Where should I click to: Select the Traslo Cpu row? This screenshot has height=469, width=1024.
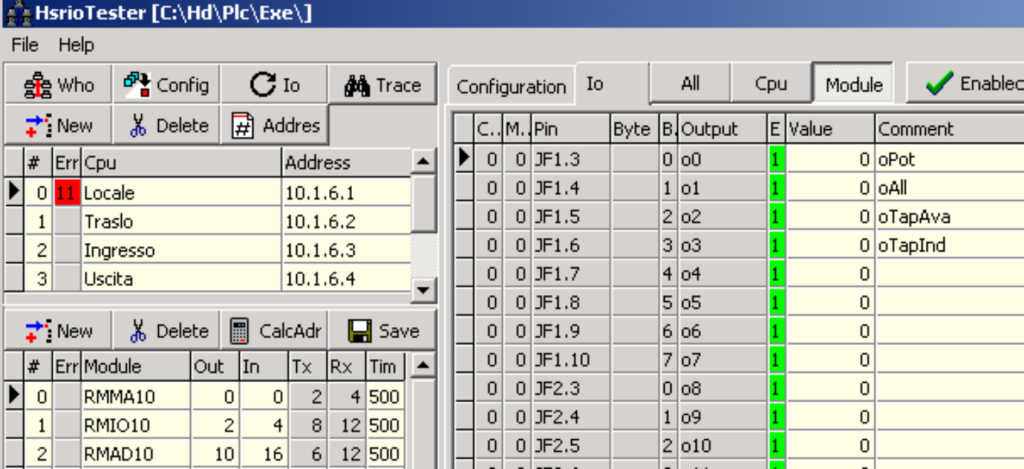point(180,222)
